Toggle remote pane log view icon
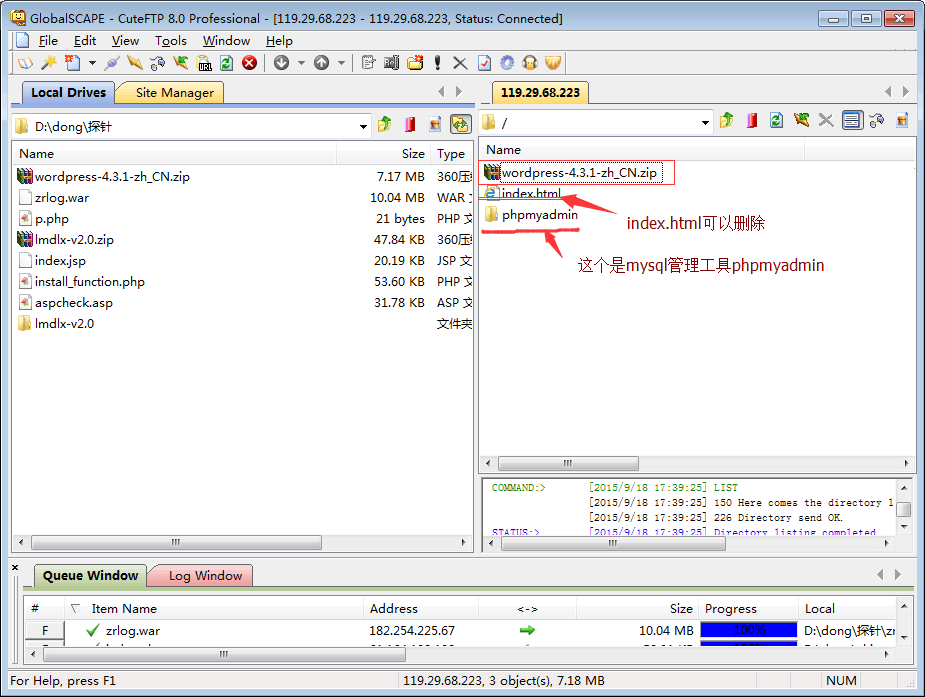This screenshot has width=925, height=697. (x=852, y=121)
